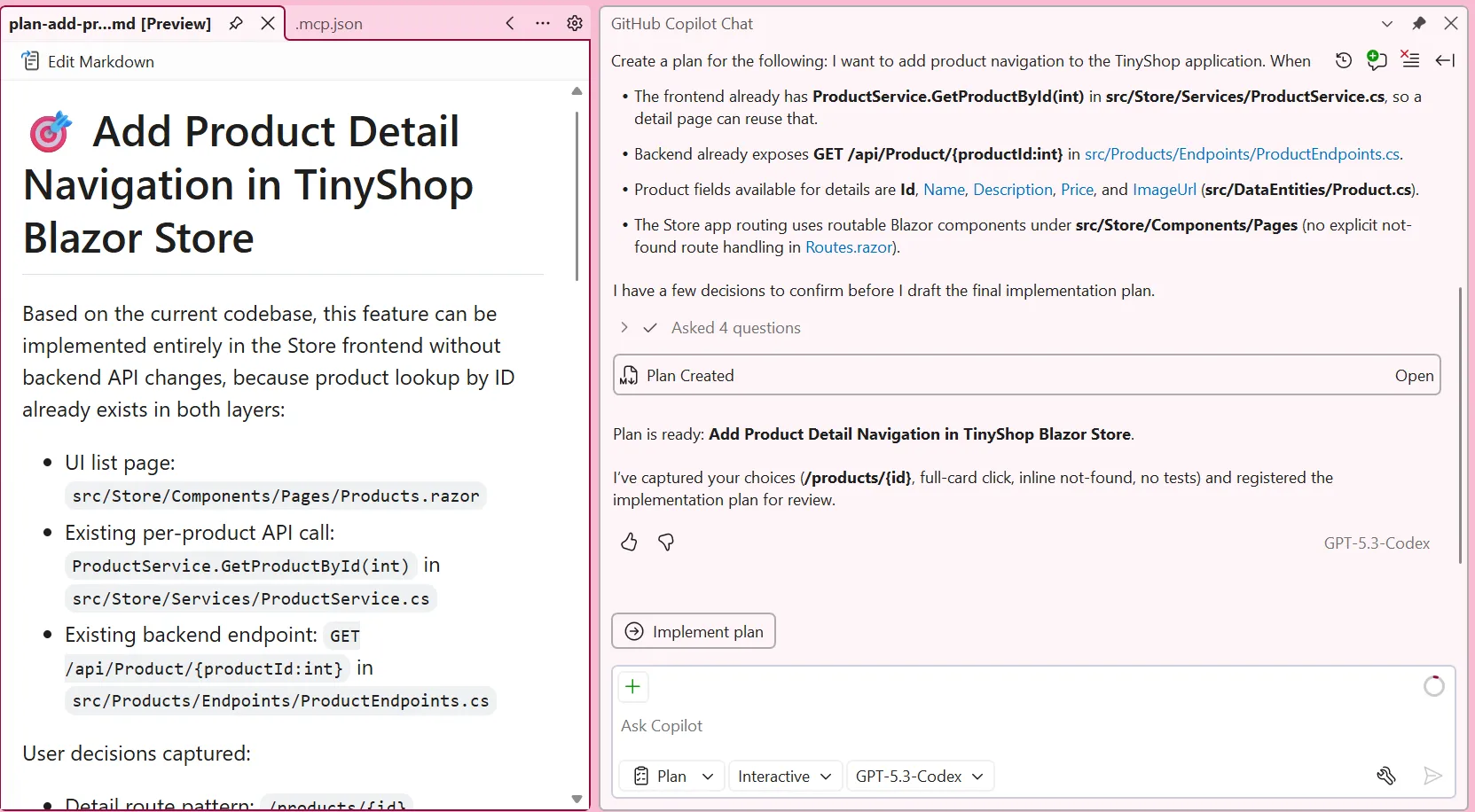Open the document well settings gear
The width and height of the screenshot is (1475, 812).
click(575, 24)
